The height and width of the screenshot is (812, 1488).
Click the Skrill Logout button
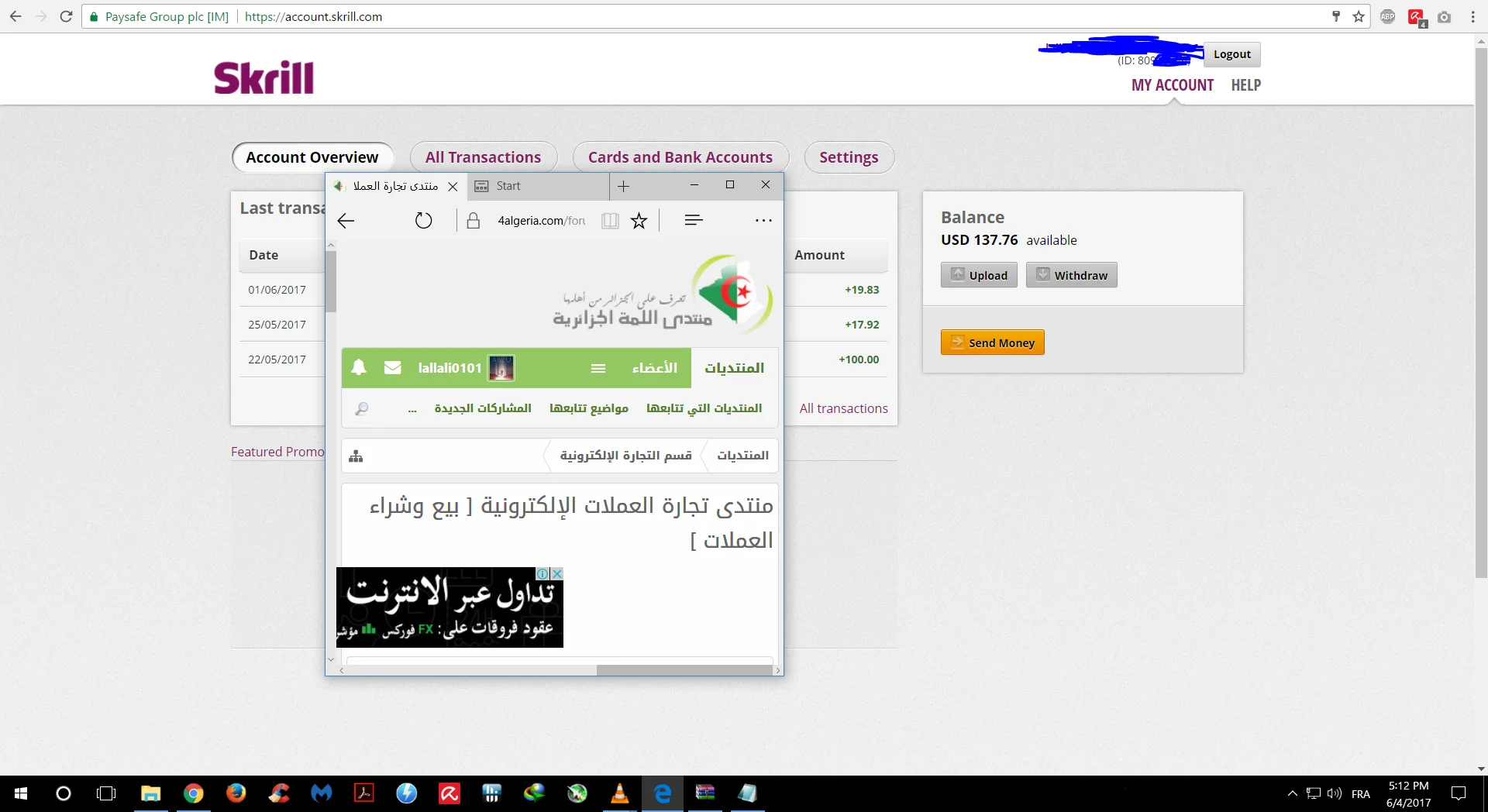tap(1231, 54)
